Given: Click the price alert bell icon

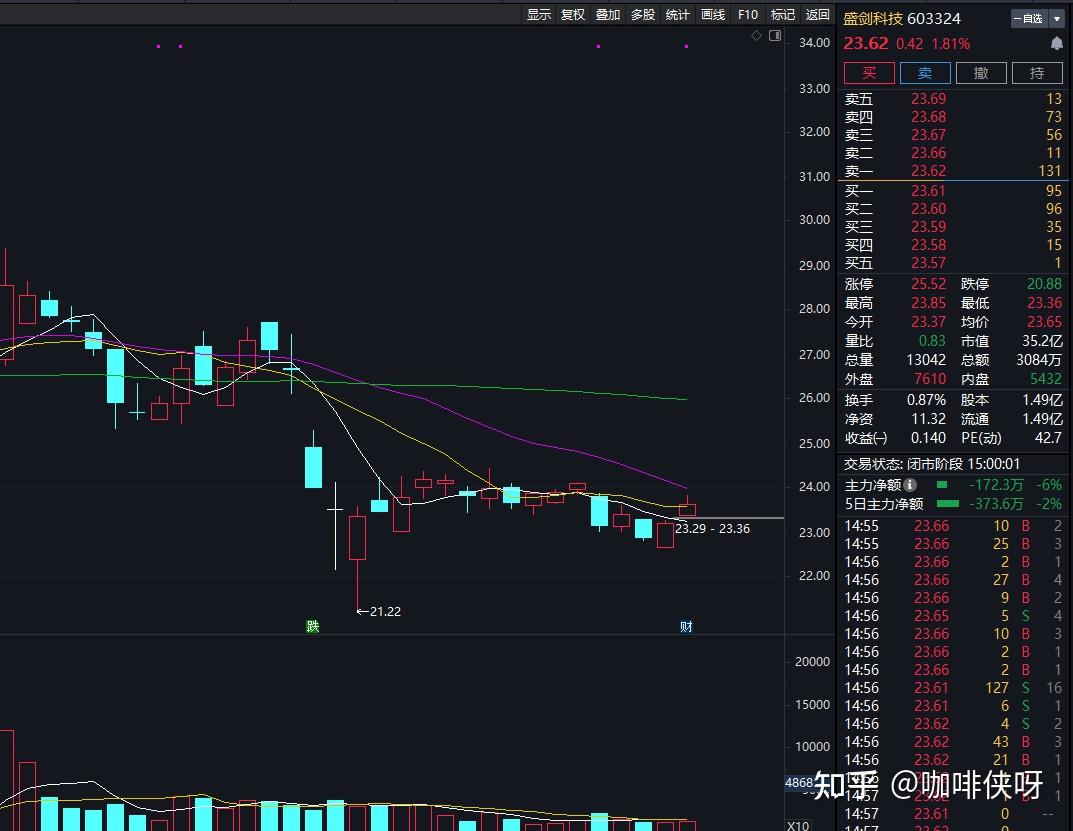Looking at the screenshot, I should click(1056, 44).
